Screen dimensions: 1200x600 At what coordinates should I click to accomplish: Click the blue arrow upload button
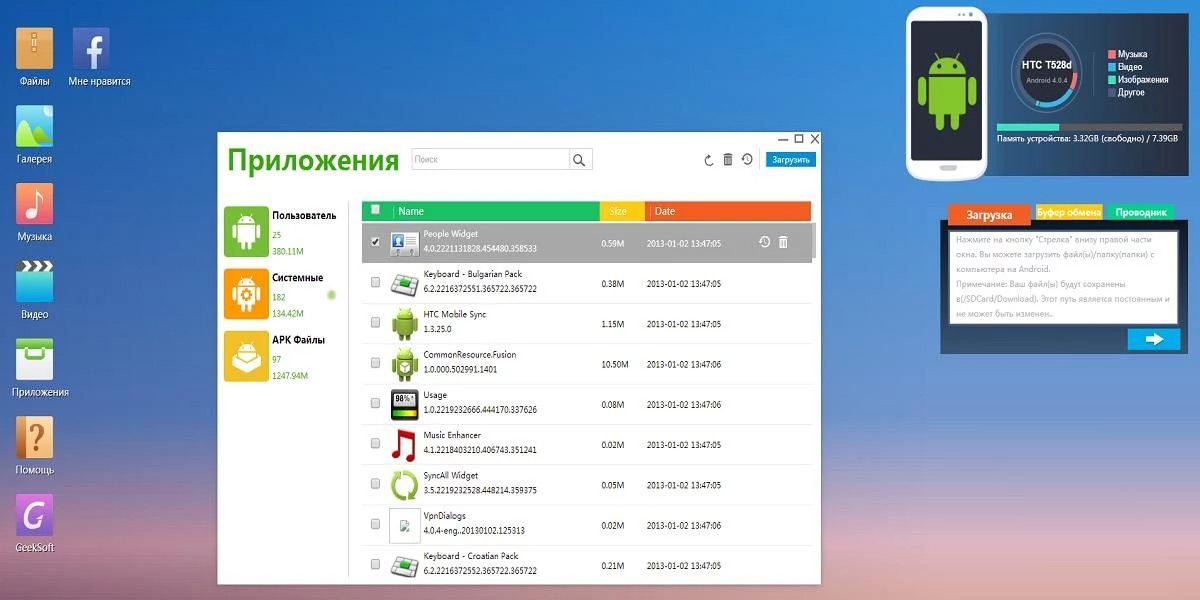pos(1154,339)
